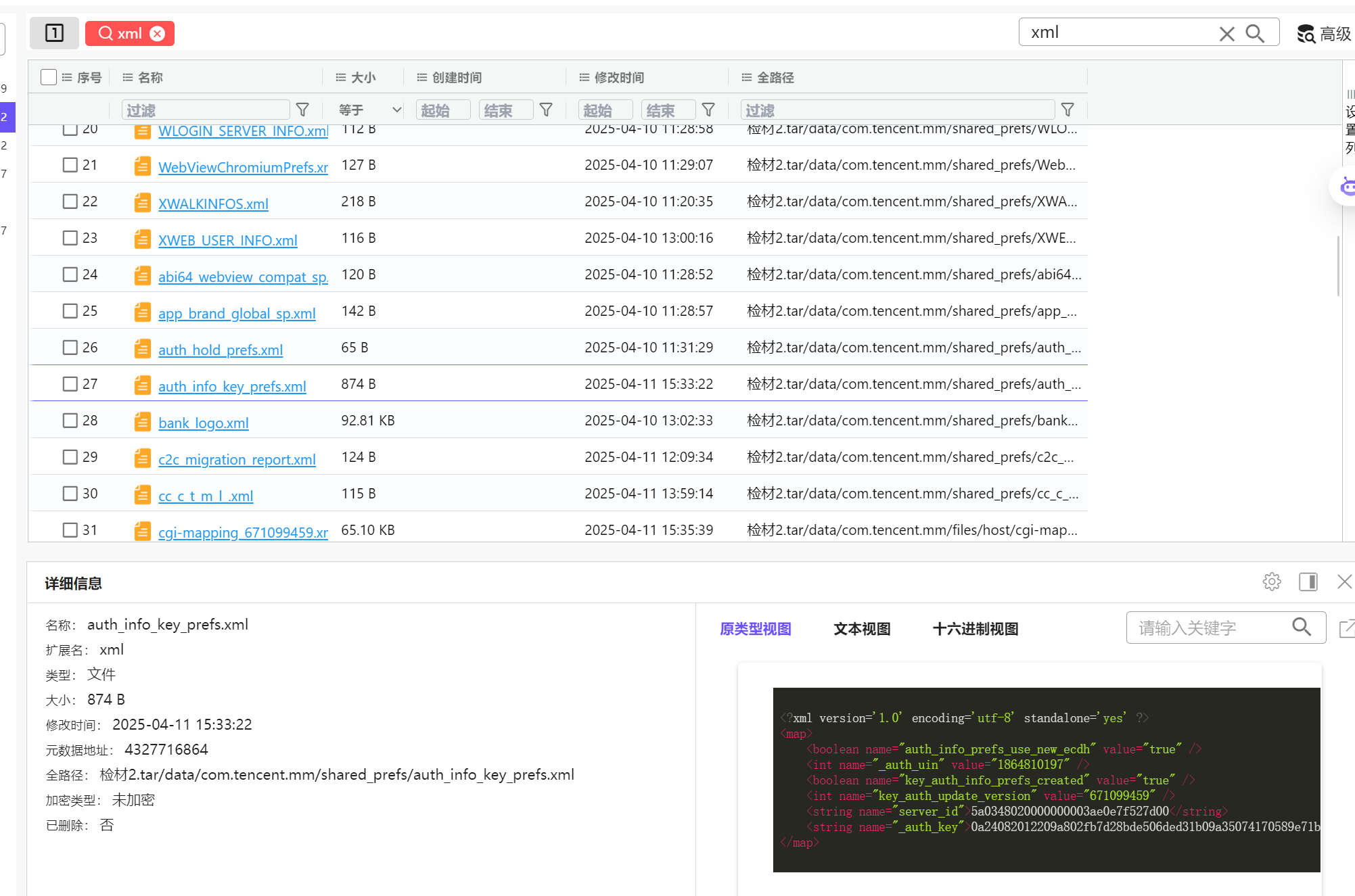
Task: Close the details panel
Action: pos(1345,582)
